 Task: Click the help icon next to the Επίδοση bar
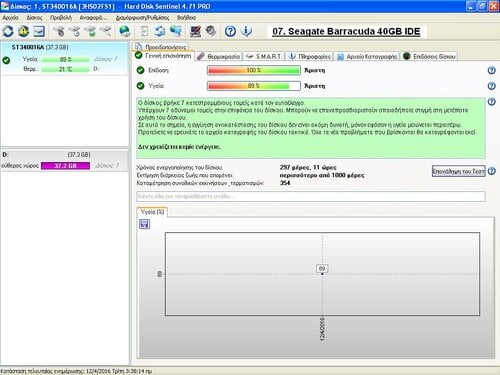(491, 70)
